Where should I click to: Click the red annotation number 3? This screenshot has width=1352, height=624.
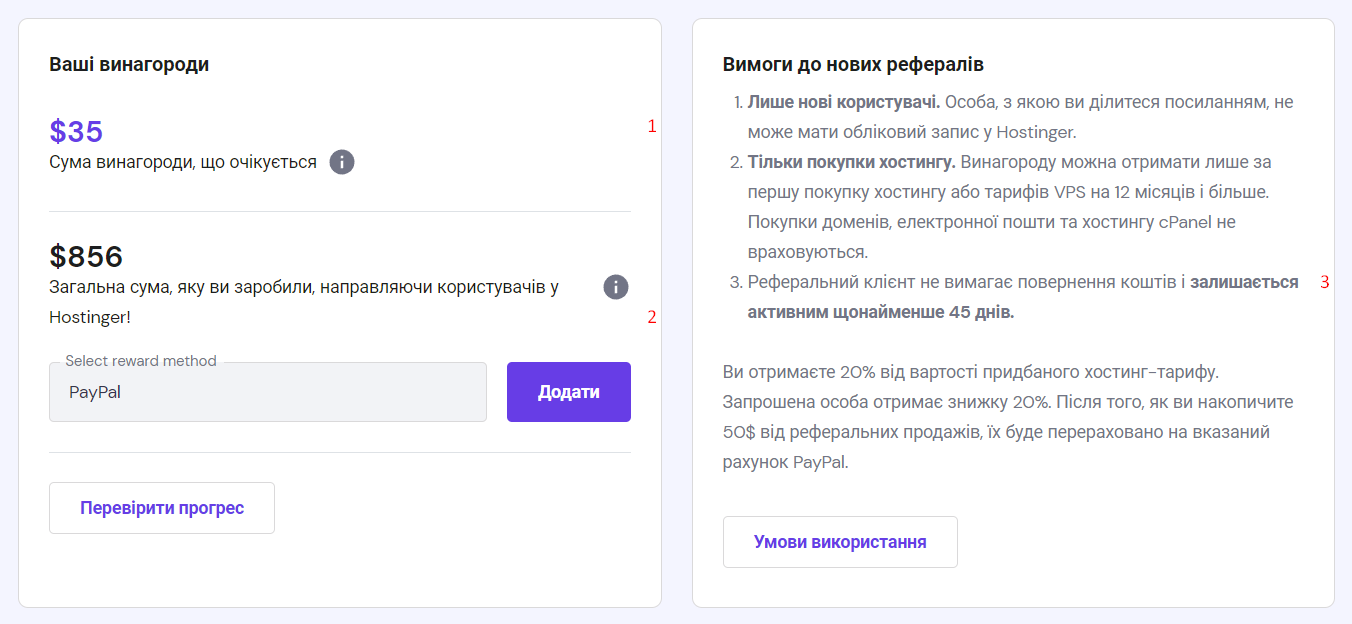point(1324,282)
